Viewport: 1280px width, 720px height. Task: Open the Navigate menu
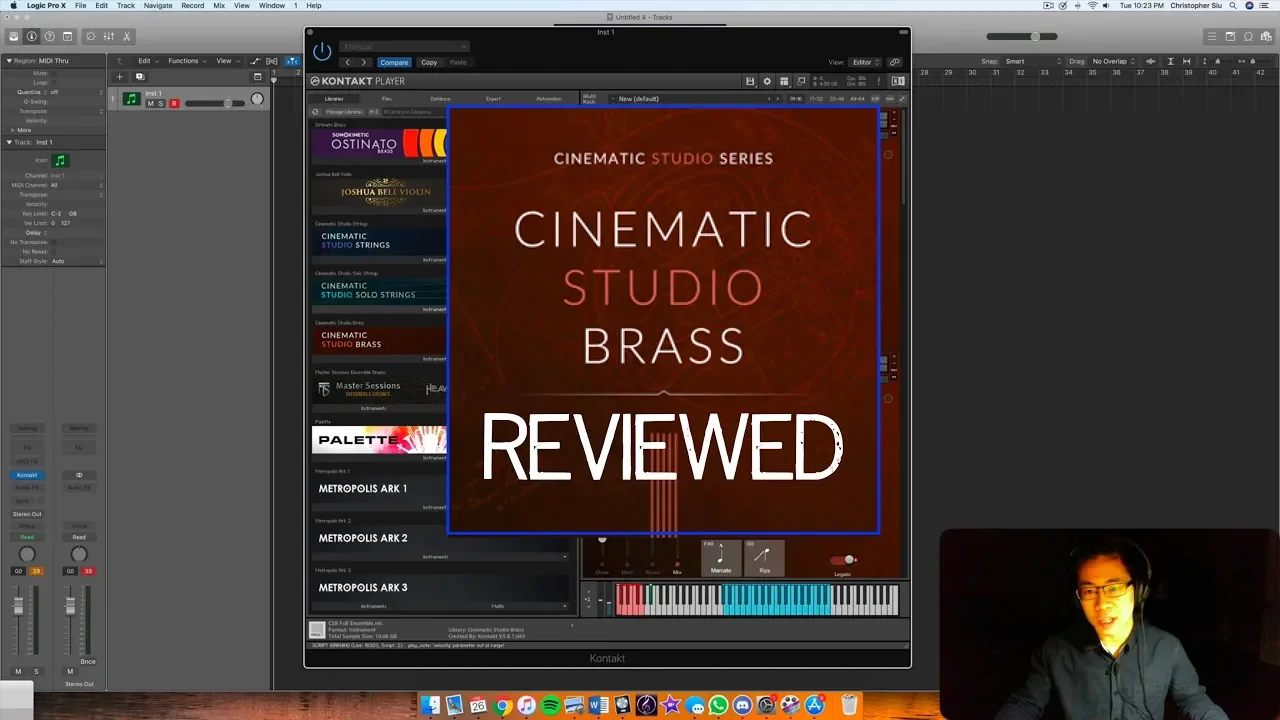(158, 5)
